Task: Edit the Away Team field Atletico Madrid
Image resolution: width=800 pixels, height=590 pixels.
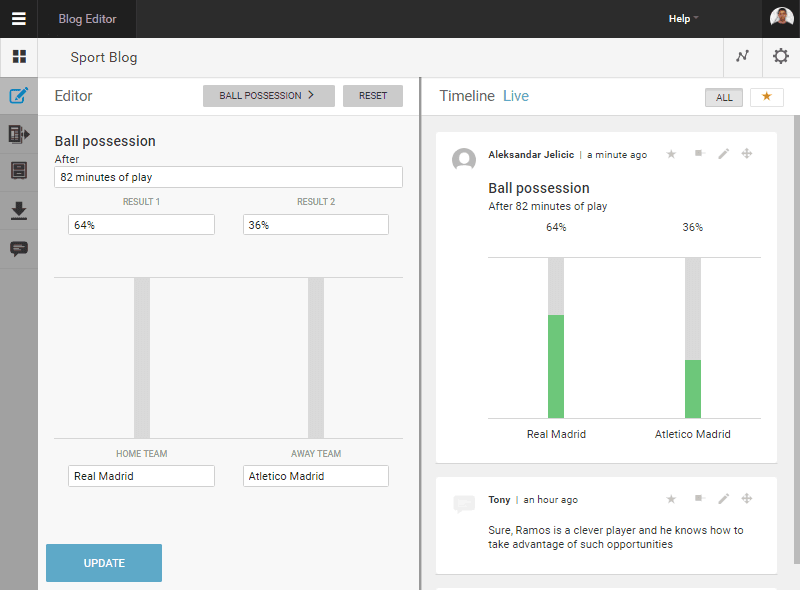Action: 315,476
